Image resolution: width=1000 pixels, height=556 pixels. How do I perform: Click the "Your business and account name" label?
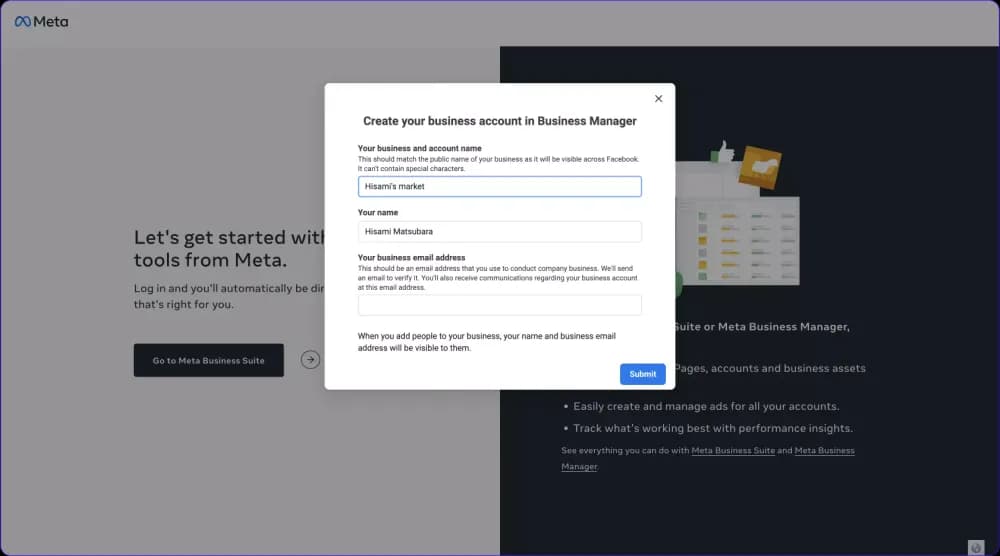419,148
